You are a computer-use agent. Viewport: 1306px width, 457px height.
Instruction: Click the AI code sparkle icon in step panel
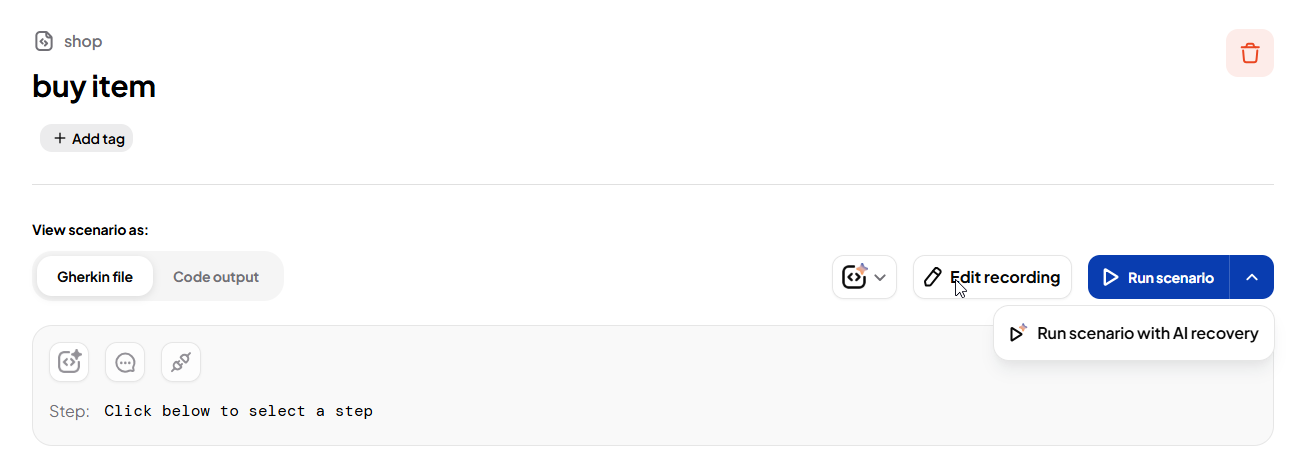coord(69,362)
